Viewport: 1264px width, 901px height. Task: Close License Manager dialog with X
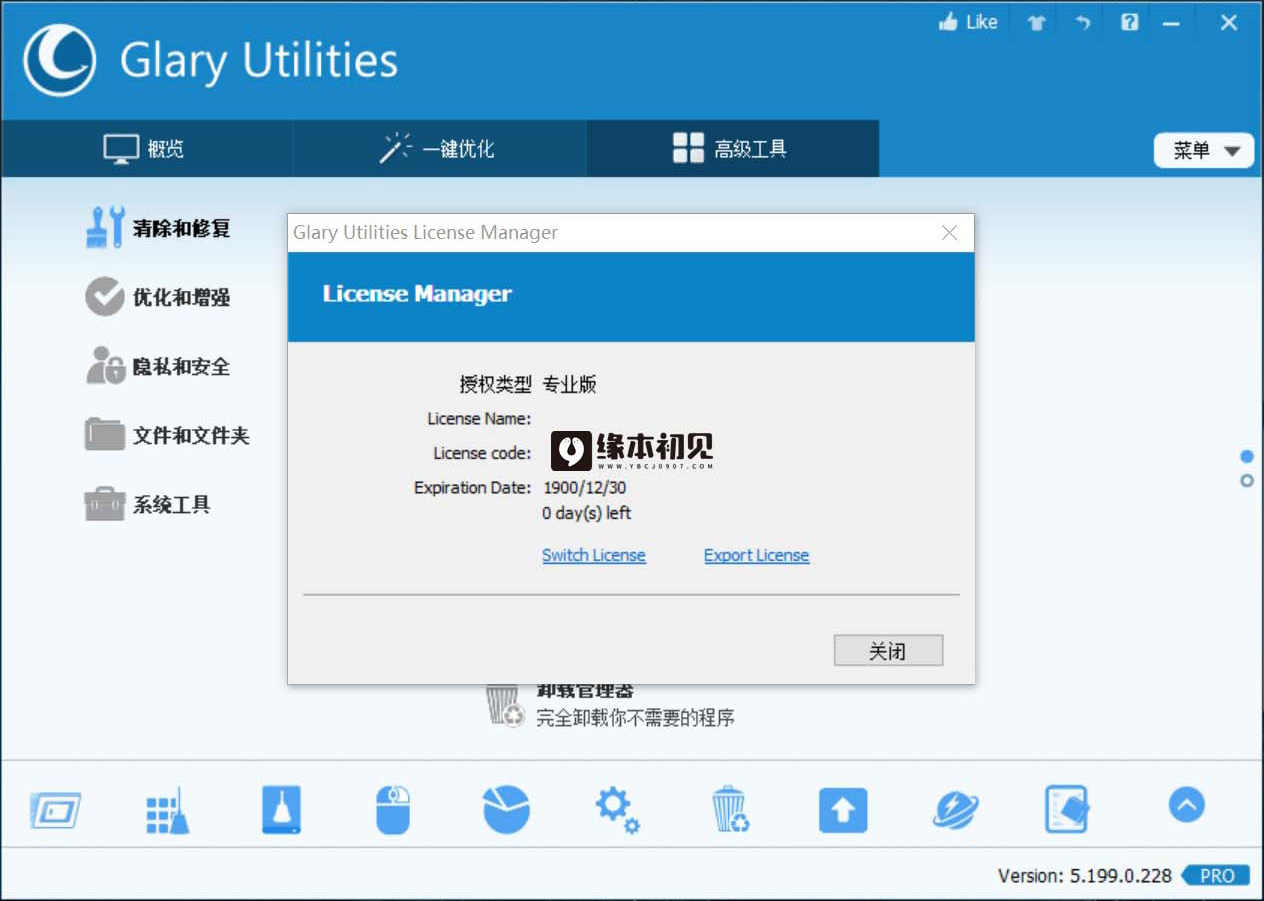click(x=950, y=233)
